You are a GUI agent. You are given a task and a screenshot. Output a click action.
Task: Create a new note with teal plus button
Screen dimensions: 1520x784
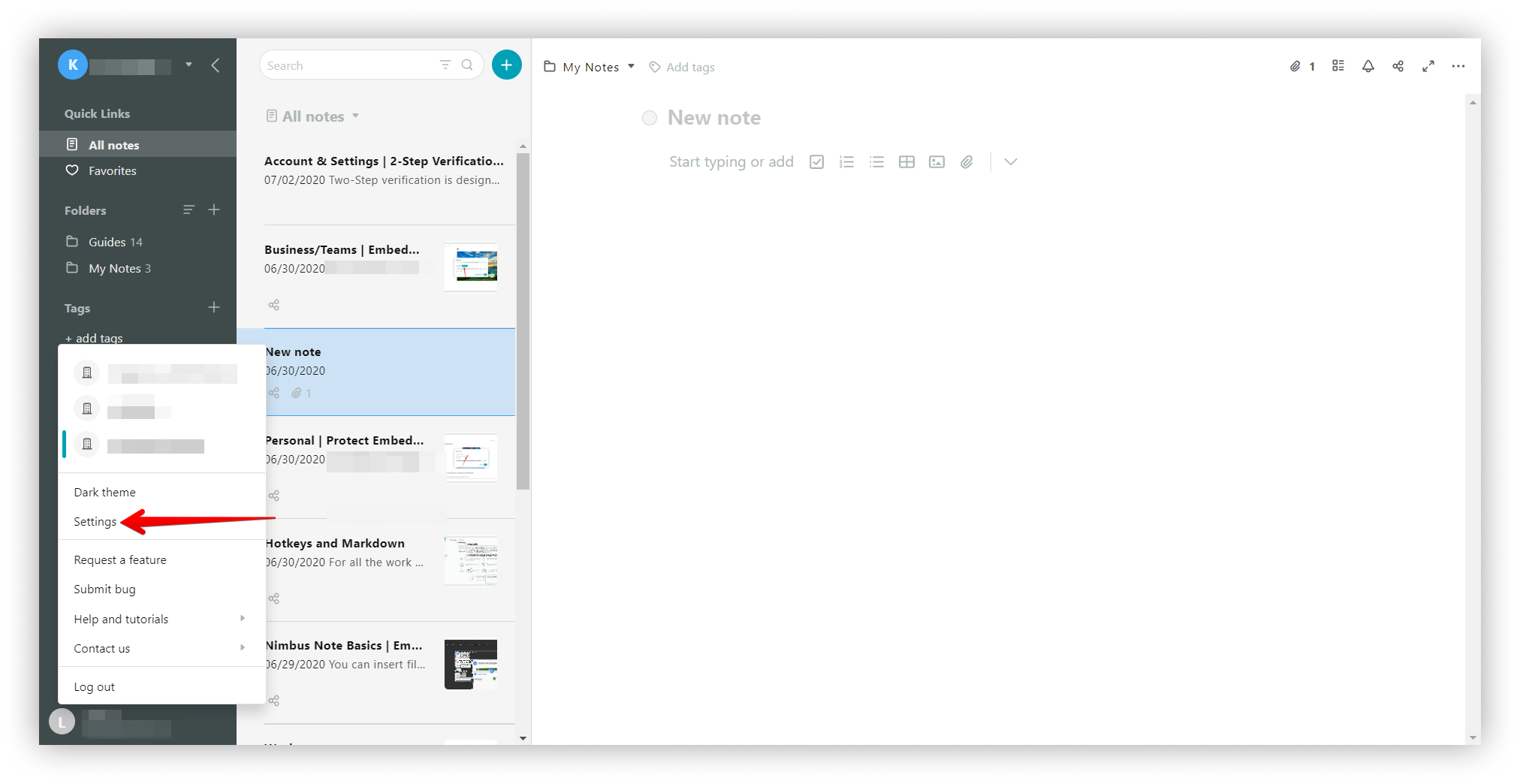coord(507,65)
